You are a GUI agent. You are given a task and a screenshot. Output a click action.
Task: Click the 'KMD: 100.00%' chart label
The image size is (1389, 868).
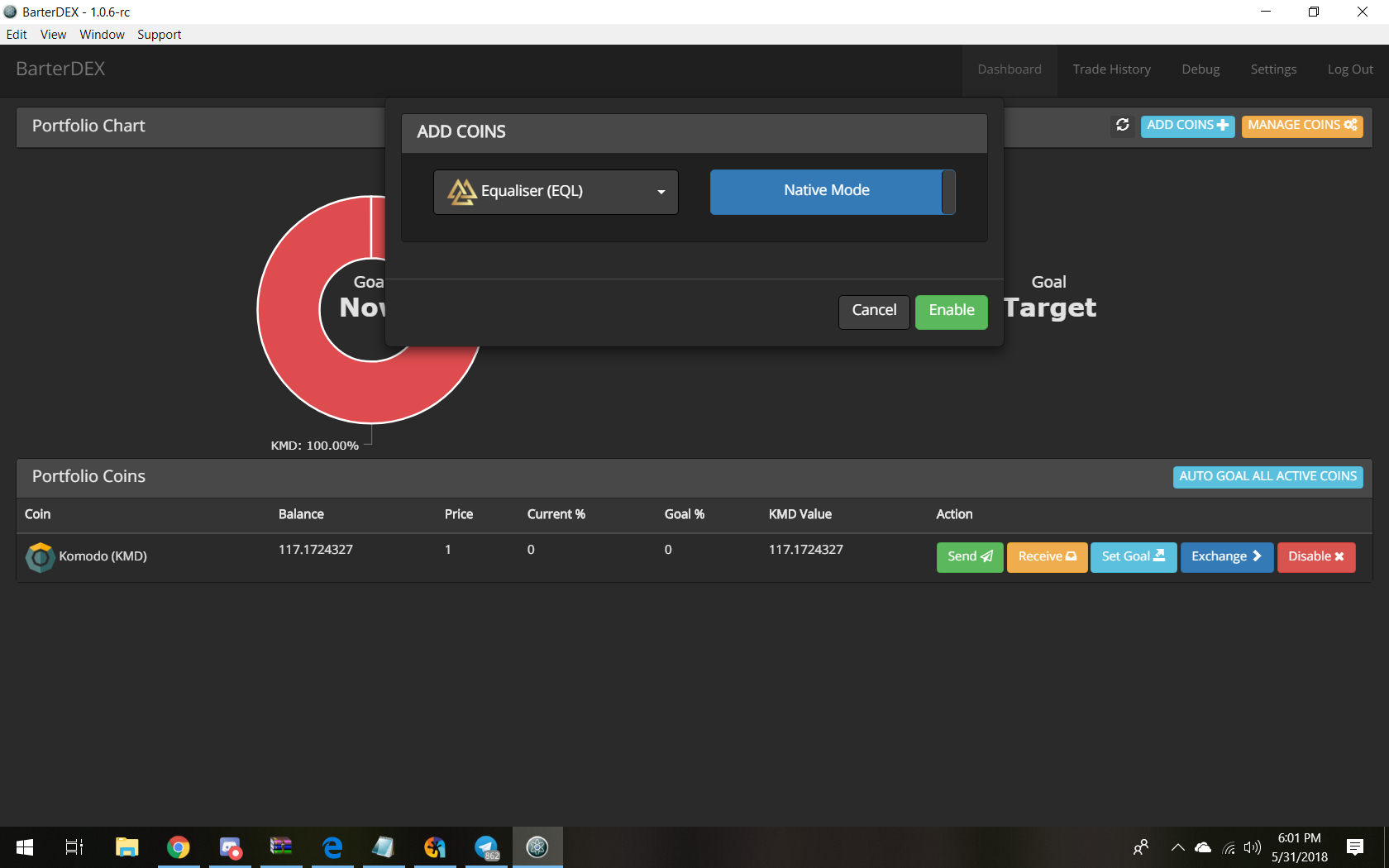click(x=314, y=446)
